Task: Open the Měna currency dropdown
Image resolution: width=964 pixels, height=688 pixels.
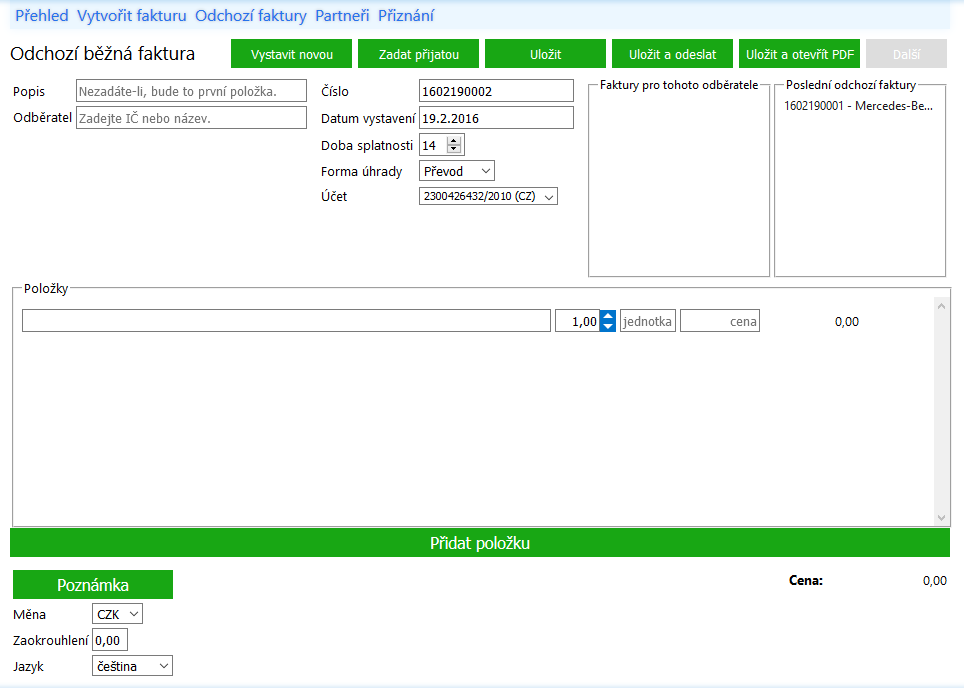Action: (x=117, y=614)
